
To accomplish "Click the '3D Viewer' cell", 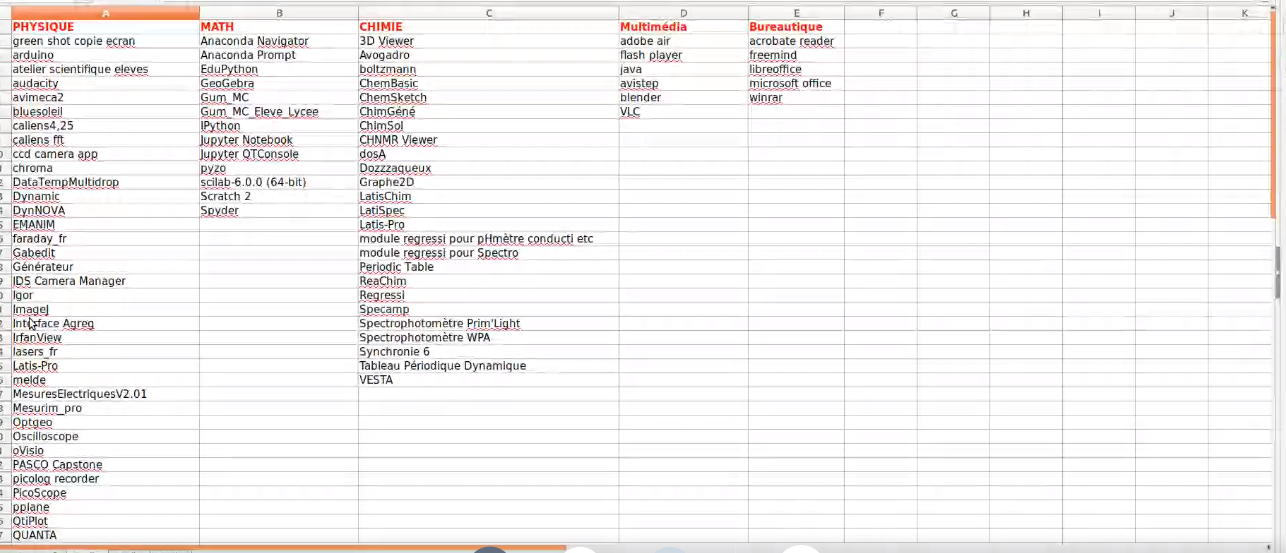I will click(x=488, y=41).
